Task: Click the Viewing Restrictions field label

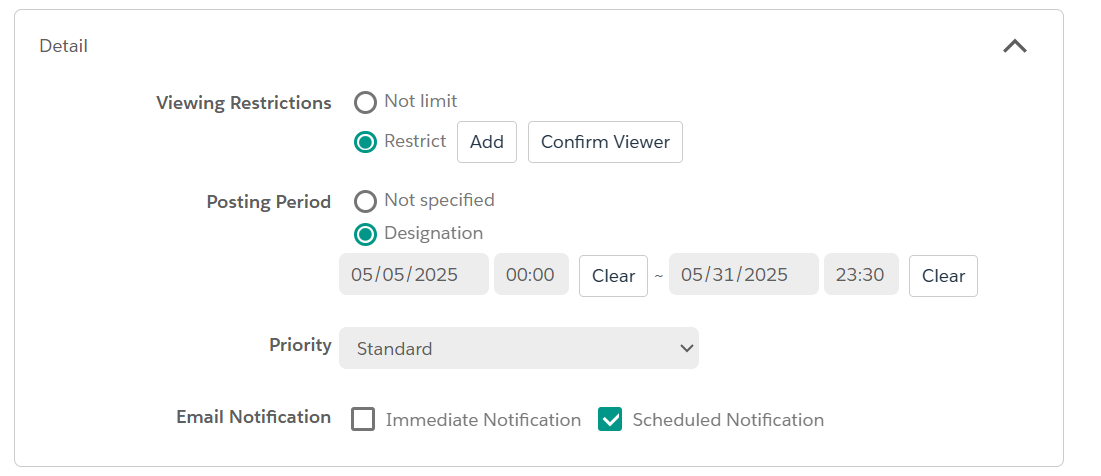Action: pyautogui.click(x=244, y=103)
